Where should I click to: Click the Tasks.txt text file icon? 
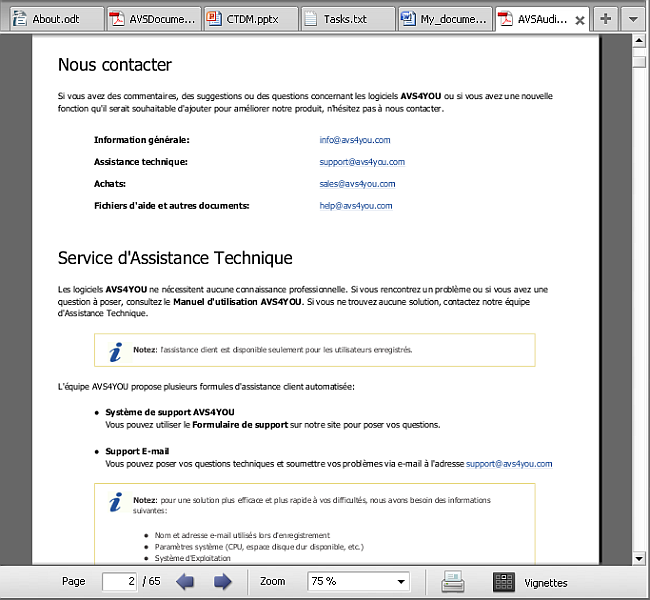pos(310,19)
